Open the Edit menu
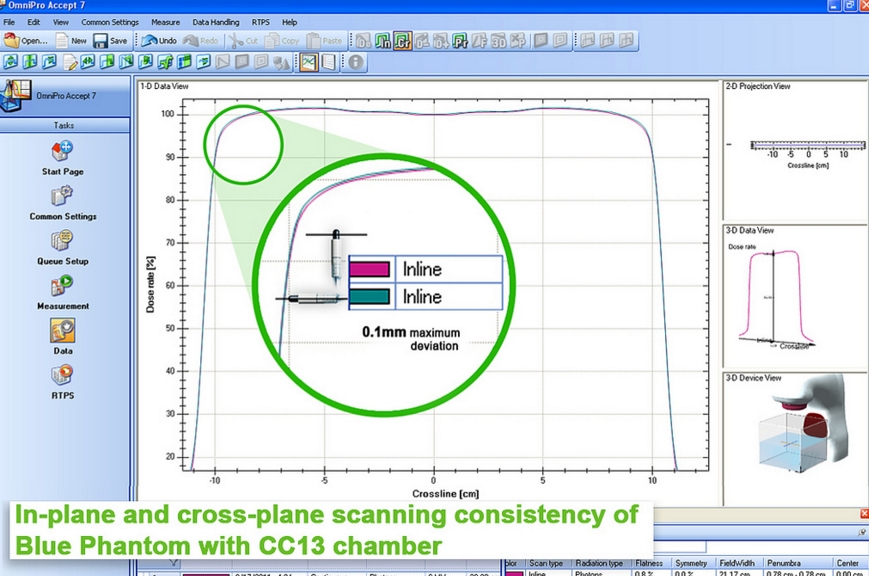Screen dimensions: 869x576 coord(34,22)
